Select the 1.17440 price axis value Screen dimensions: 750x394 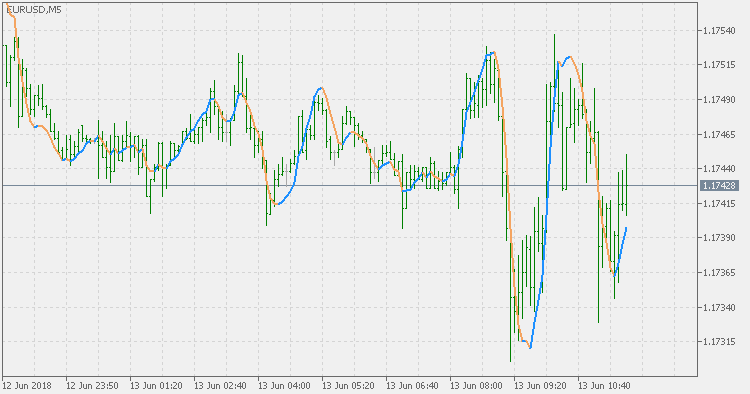[719, 168]
